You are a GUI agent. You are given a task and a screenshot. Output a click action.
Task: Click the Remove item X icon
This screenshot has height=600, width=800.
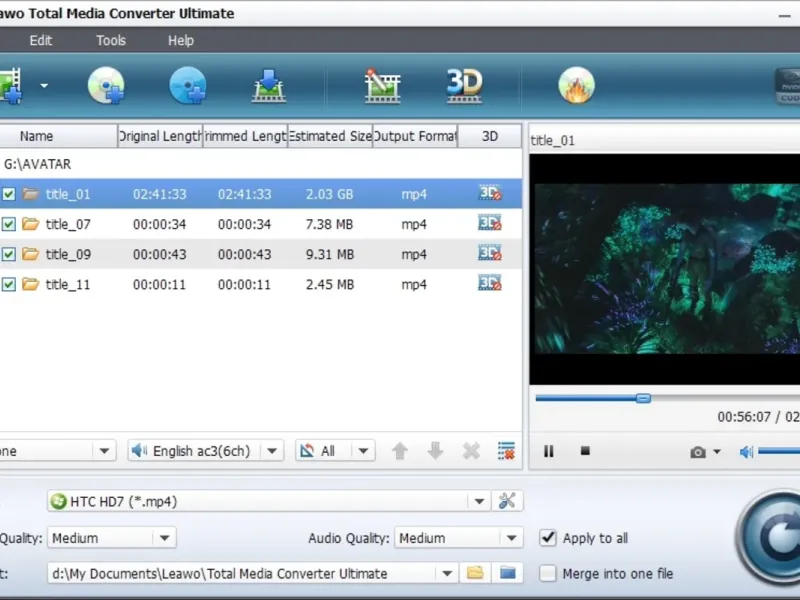coord(471,451)
